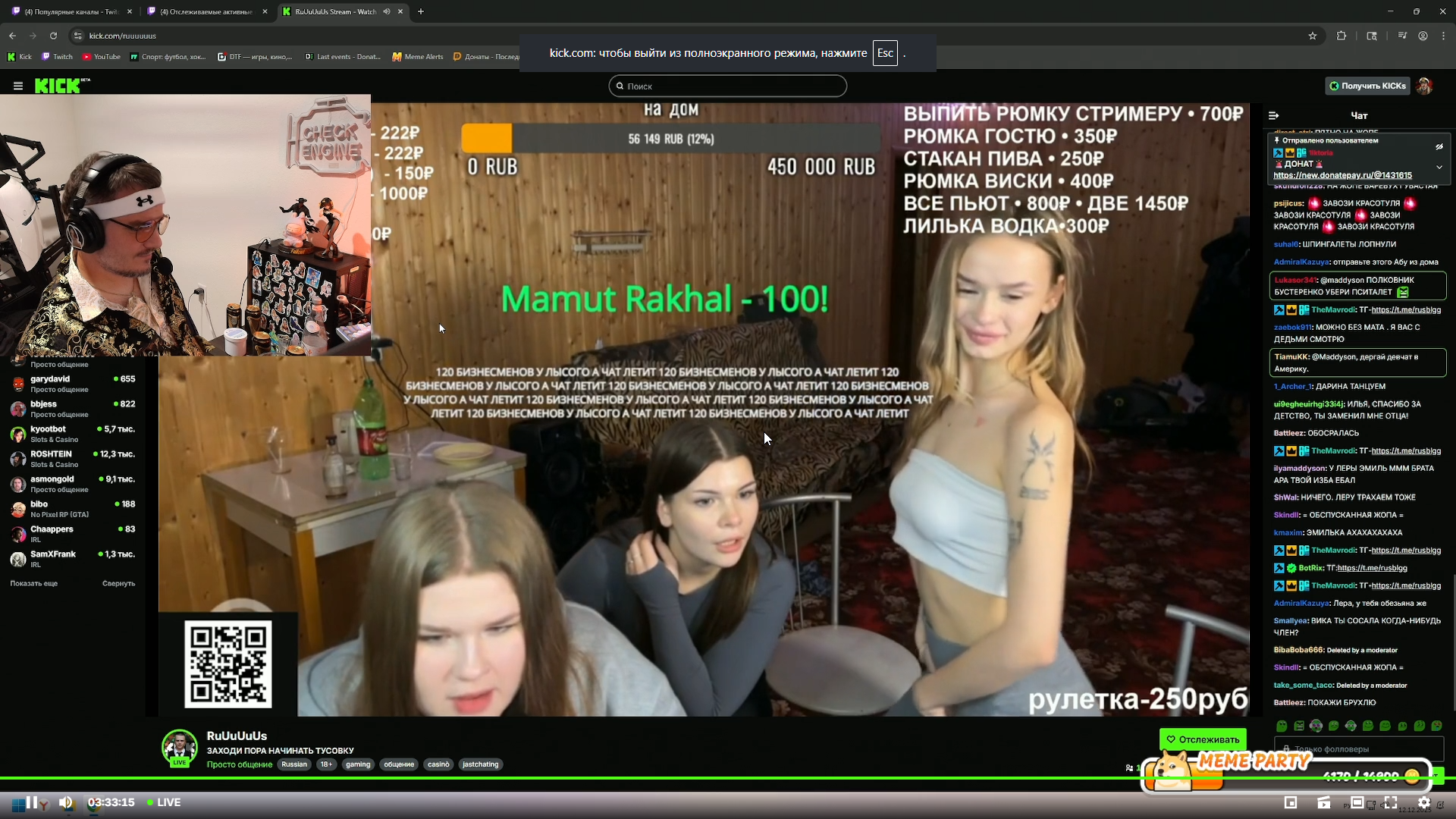Toggle fullscreen mode in the player

click(1391, 802)
